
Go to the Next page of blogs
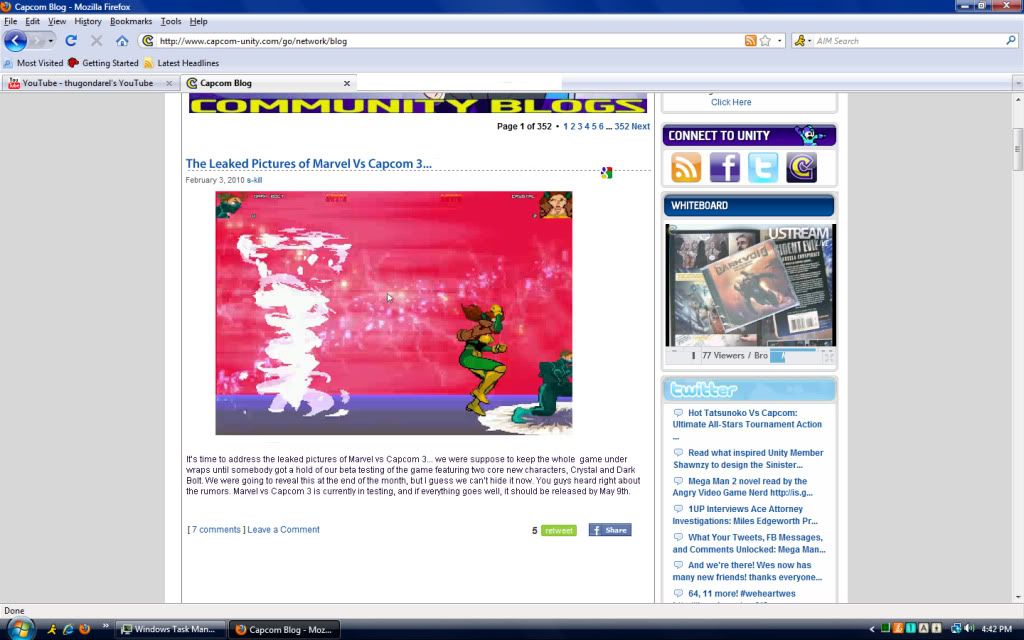coord(641,127)
